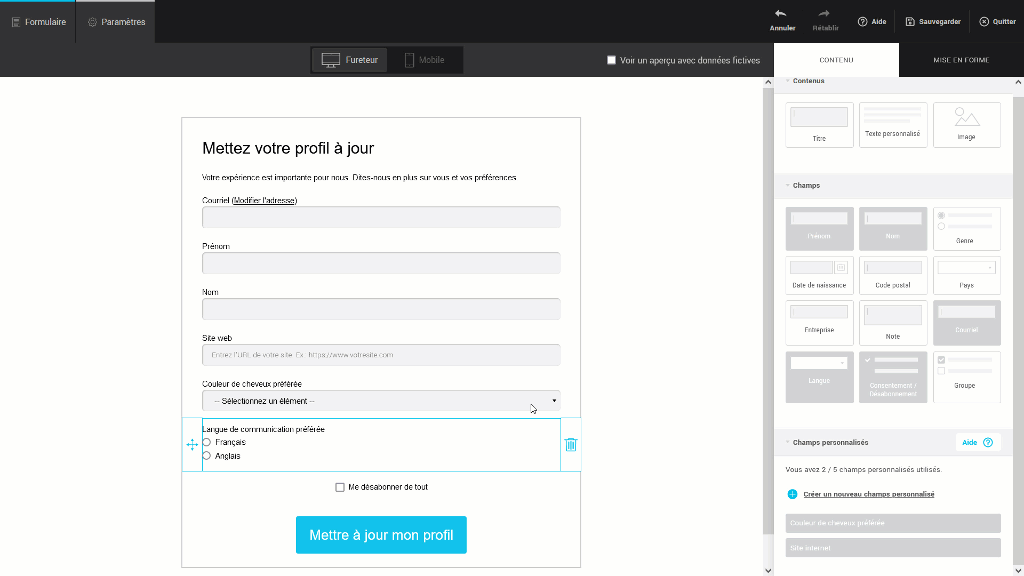Click the Site web input field
The width and height of the screenshot is (1024, 576).
[x=381, y=355]
